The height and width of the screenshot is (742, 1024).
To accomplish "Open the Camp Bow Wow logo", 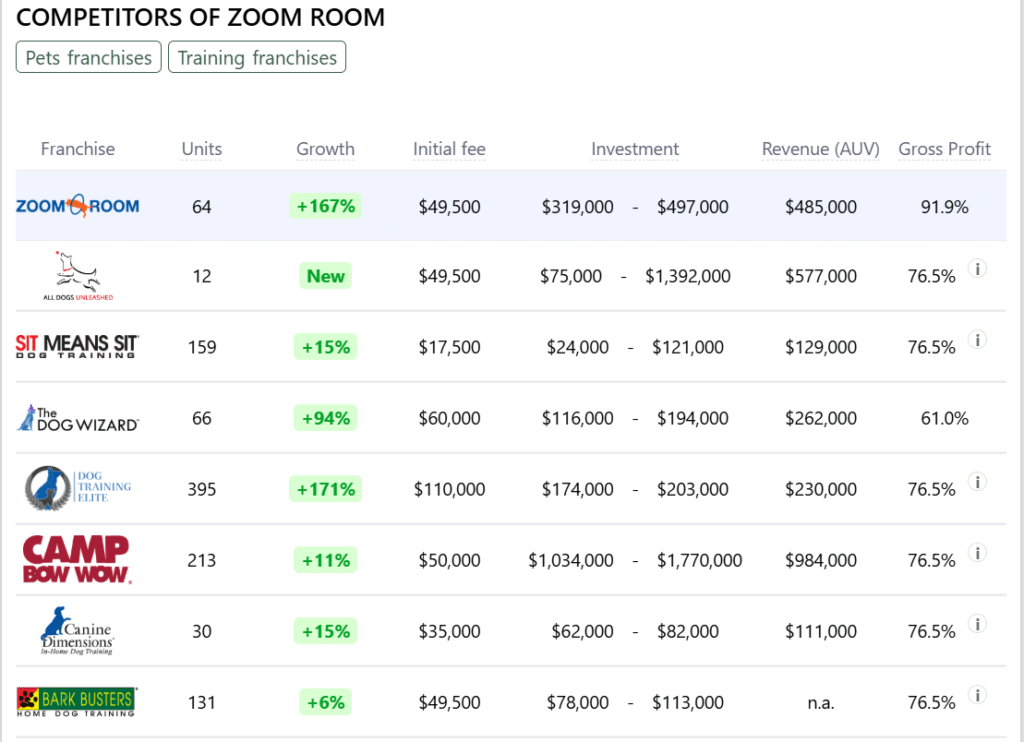I will 78,559.
